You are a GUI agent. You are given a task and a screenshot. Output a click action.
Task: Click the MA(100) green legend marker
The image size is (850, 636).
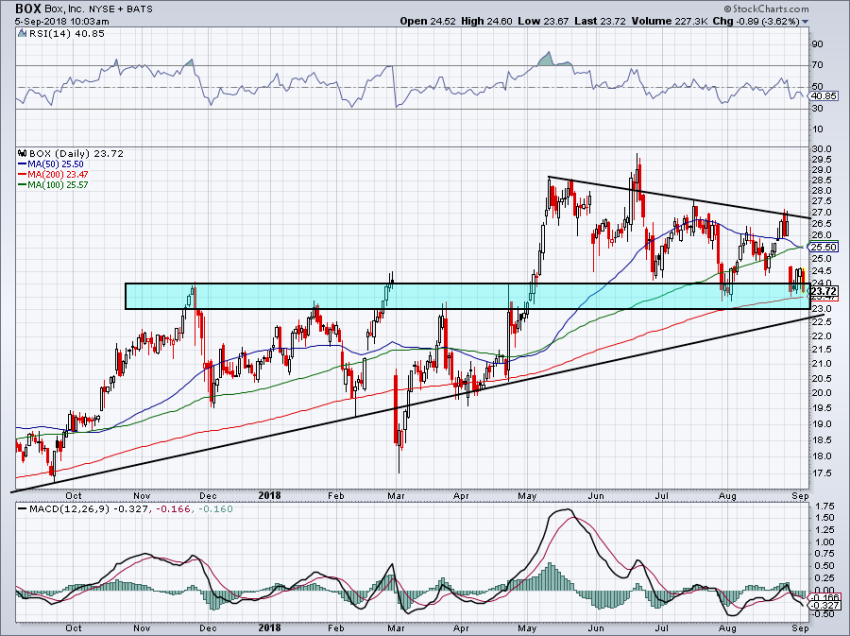20,185
